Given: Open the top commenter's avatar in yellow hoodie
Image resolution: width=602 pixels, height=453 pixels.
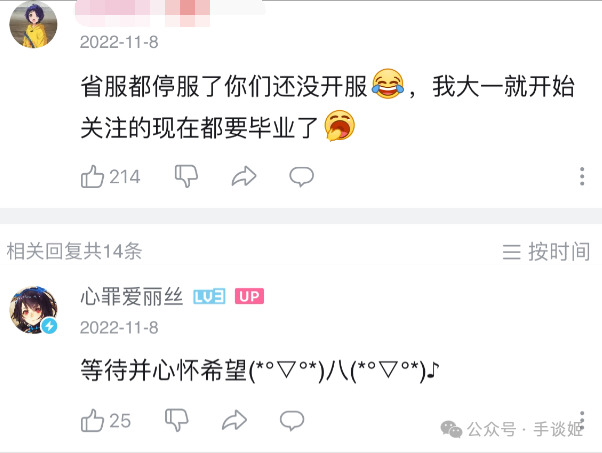Looking at the screenshot, I should (x=33, y=24).
